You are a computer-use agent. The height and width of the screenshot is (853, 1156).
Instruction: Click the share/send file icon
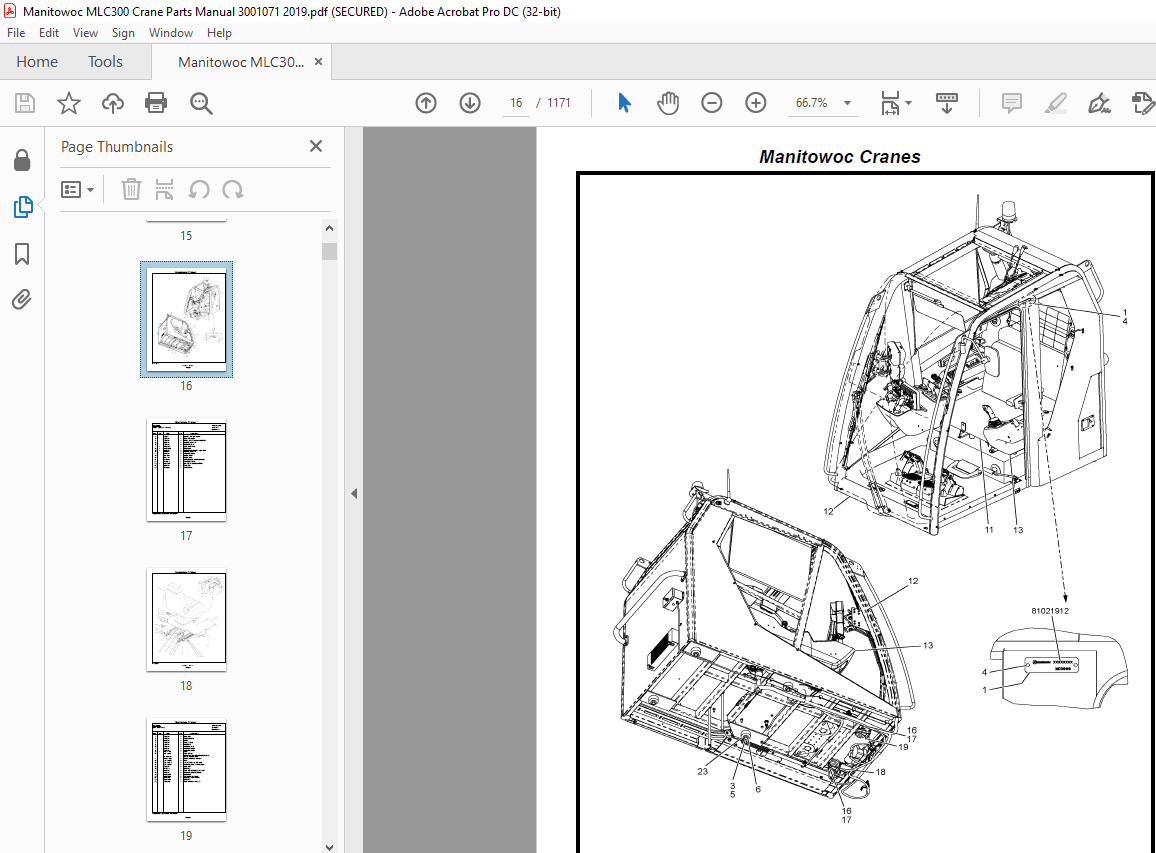(x=1142, y=103)
